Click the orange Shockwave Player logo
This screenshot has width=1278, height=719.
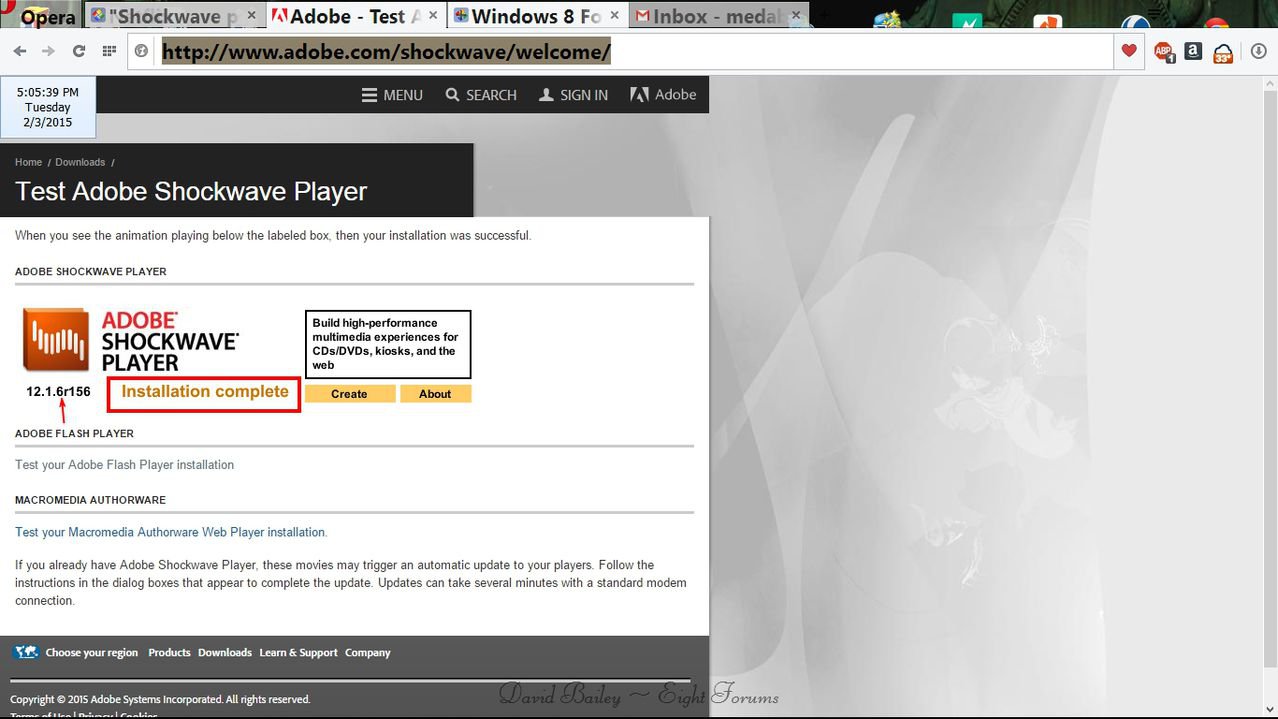click(x=56, y=340)
